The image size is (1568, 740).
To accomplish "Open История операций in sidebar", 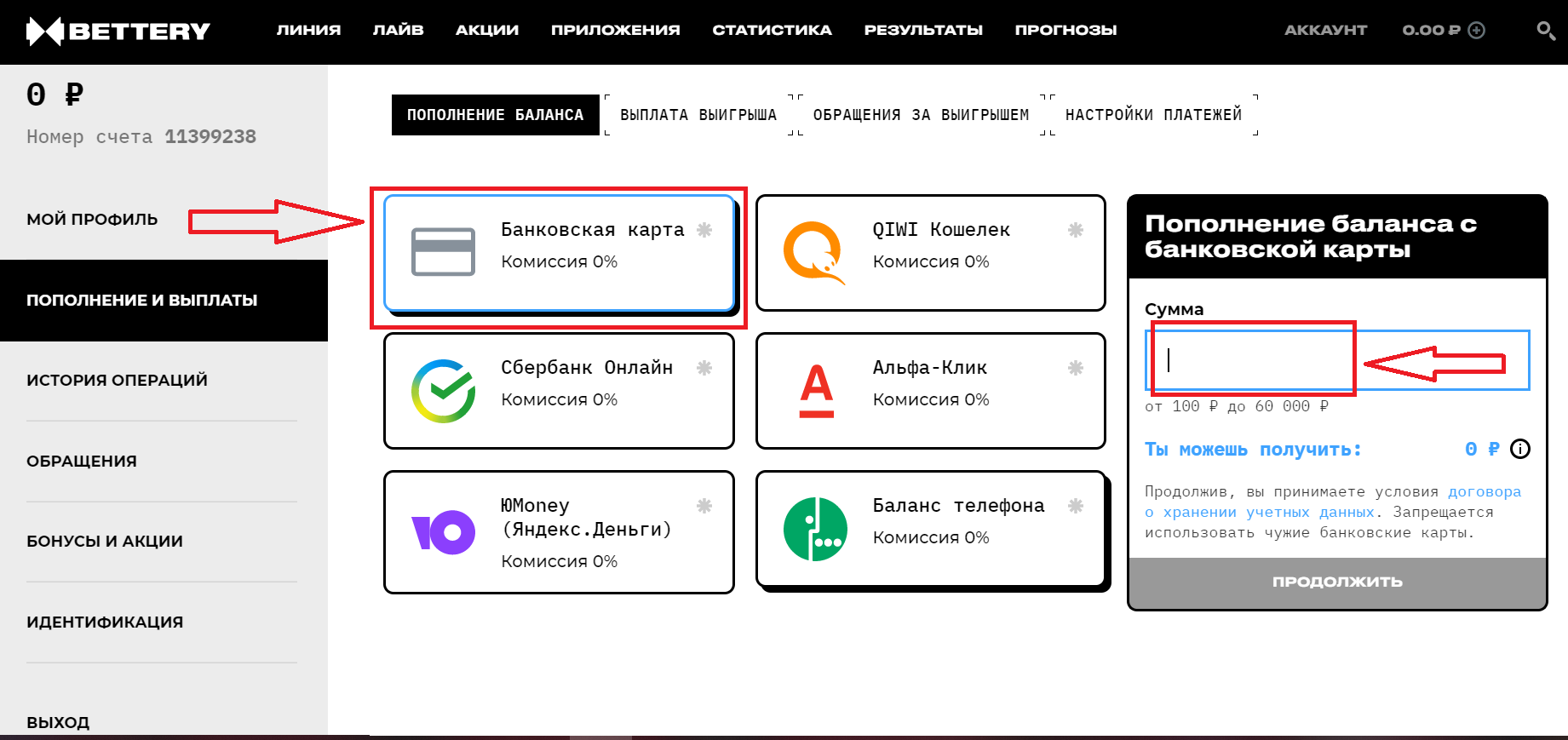I will (117, 380).
